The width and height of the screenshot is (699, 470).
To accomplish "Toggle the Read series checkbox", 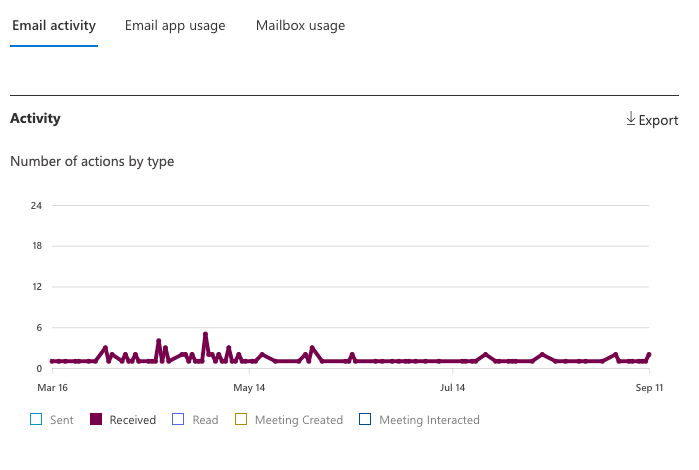I will [178, 420].
